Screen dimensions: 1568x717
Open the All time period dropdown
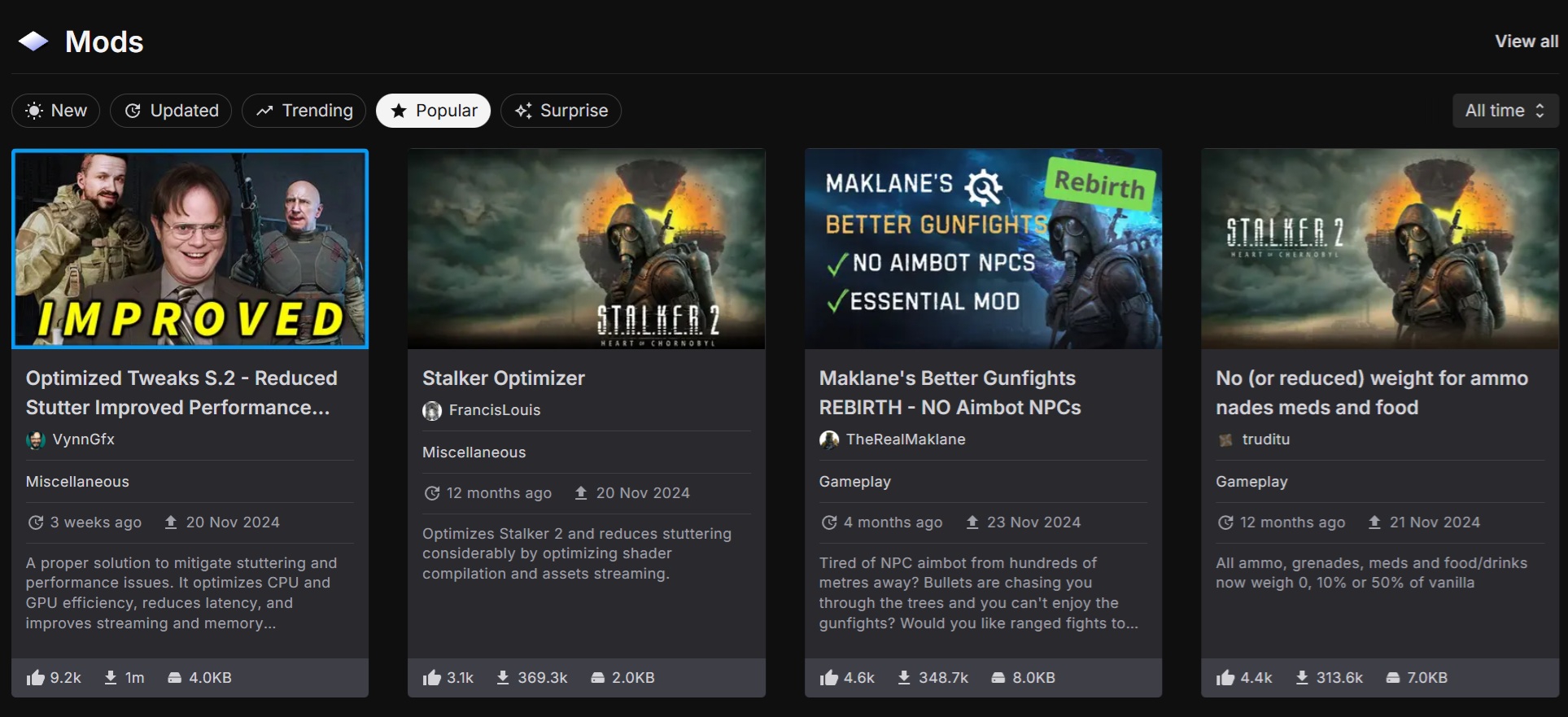(1505, 111)
